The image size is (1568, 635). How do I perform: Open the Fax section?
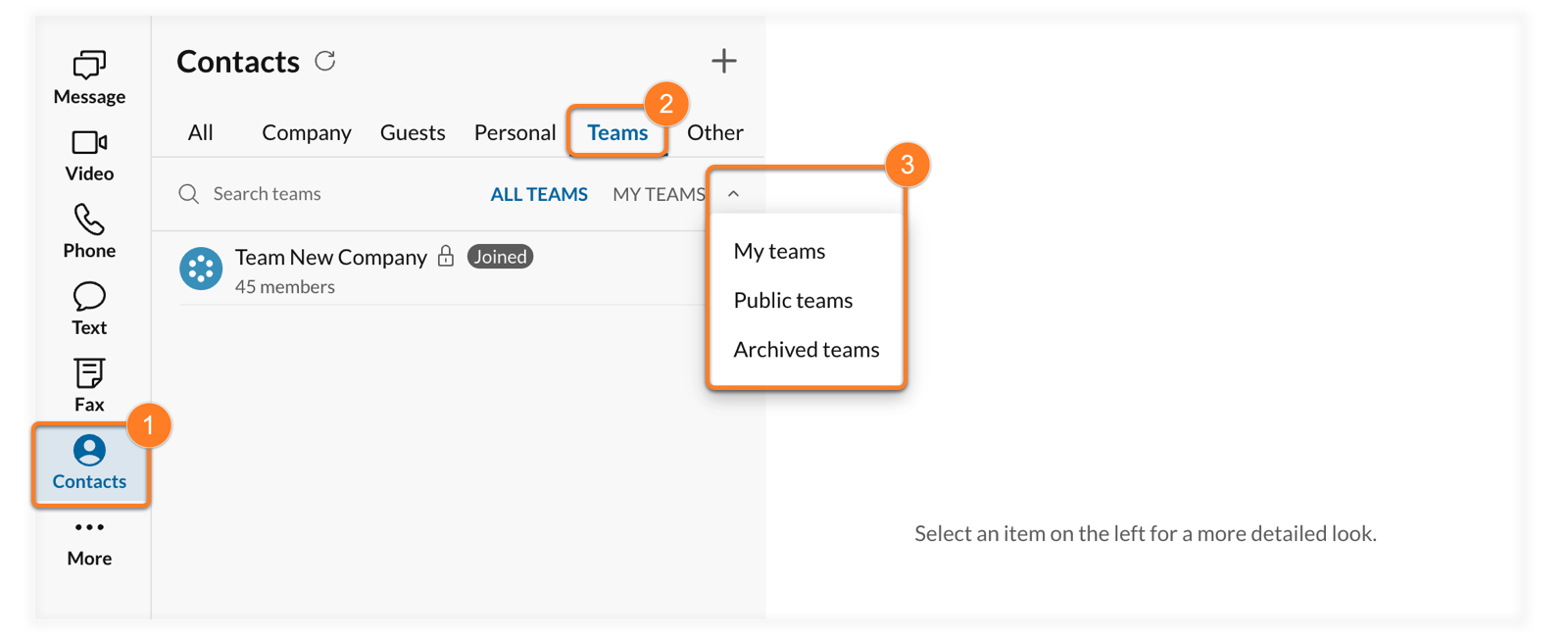(x=89, y=385)
